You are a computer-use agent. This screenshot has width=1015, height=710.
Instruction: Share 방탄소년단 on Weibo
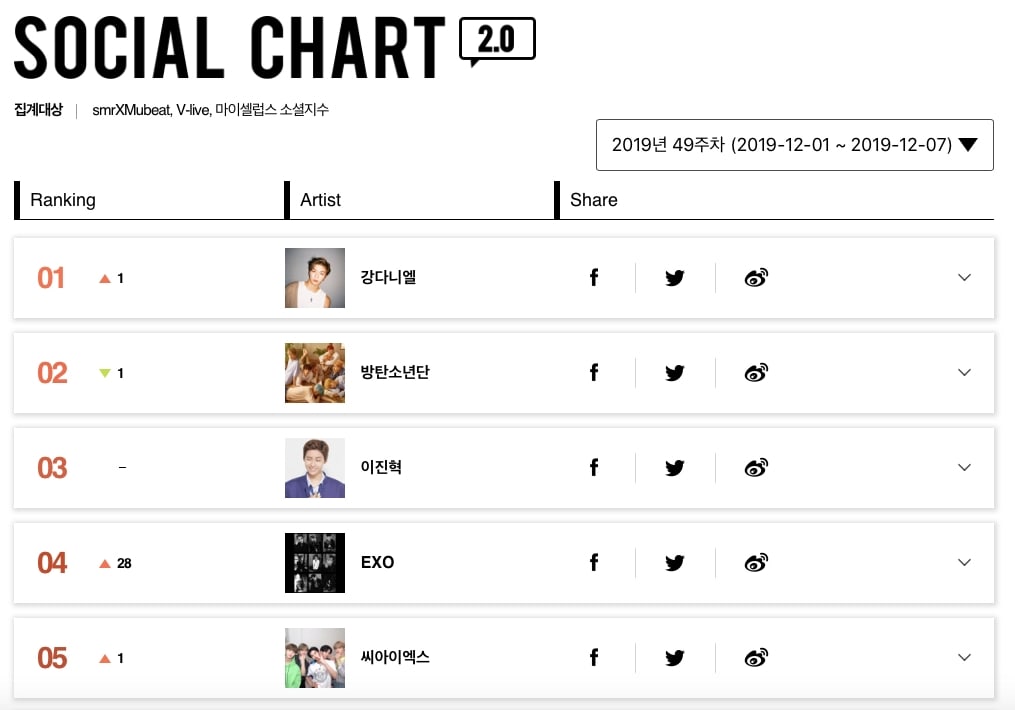pyautogui.click(x=756, y=373)
